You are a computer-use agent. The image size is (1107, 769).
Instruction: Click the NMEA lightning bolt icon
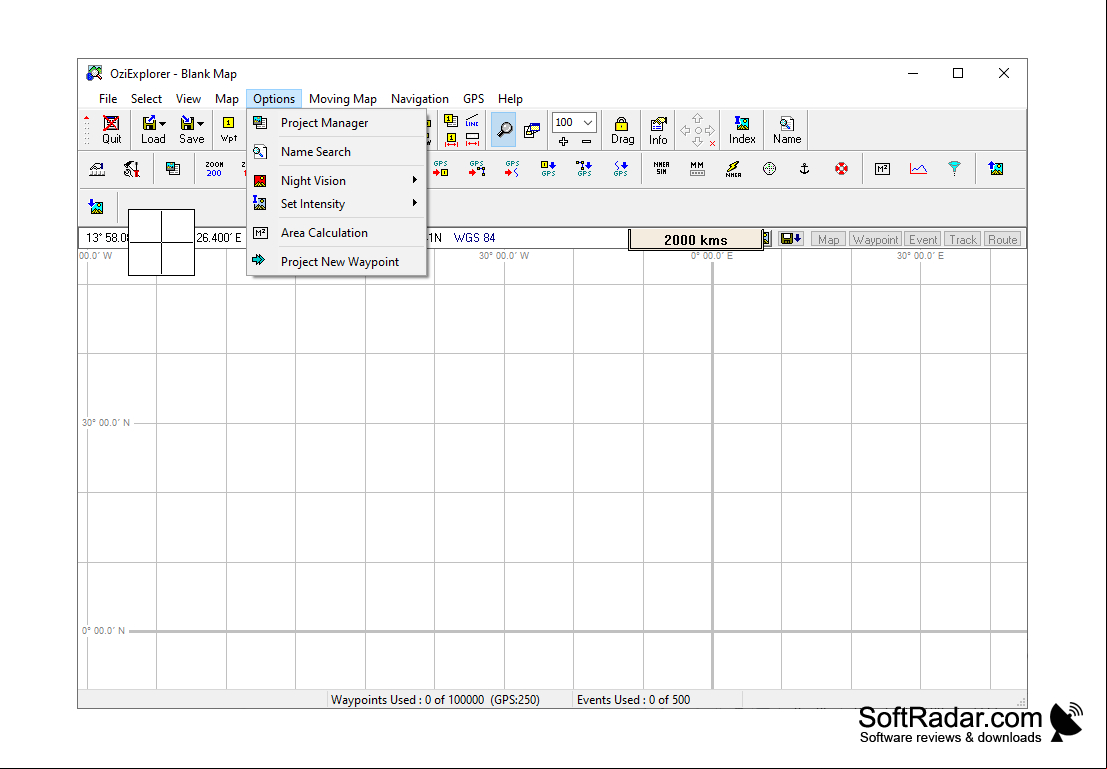click(733, 169)
